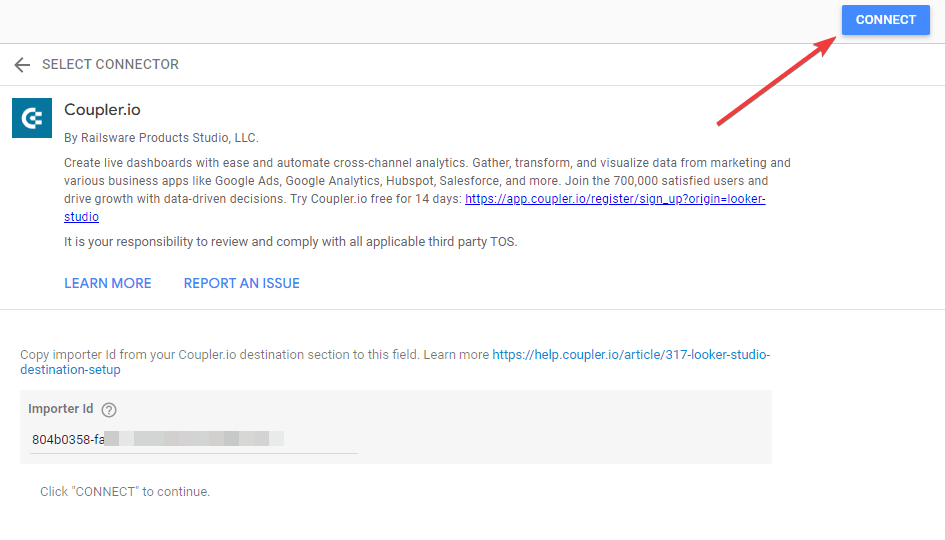
Task: Click the red arrow annotation pointing at CONNECT
Action: [776, 81]
